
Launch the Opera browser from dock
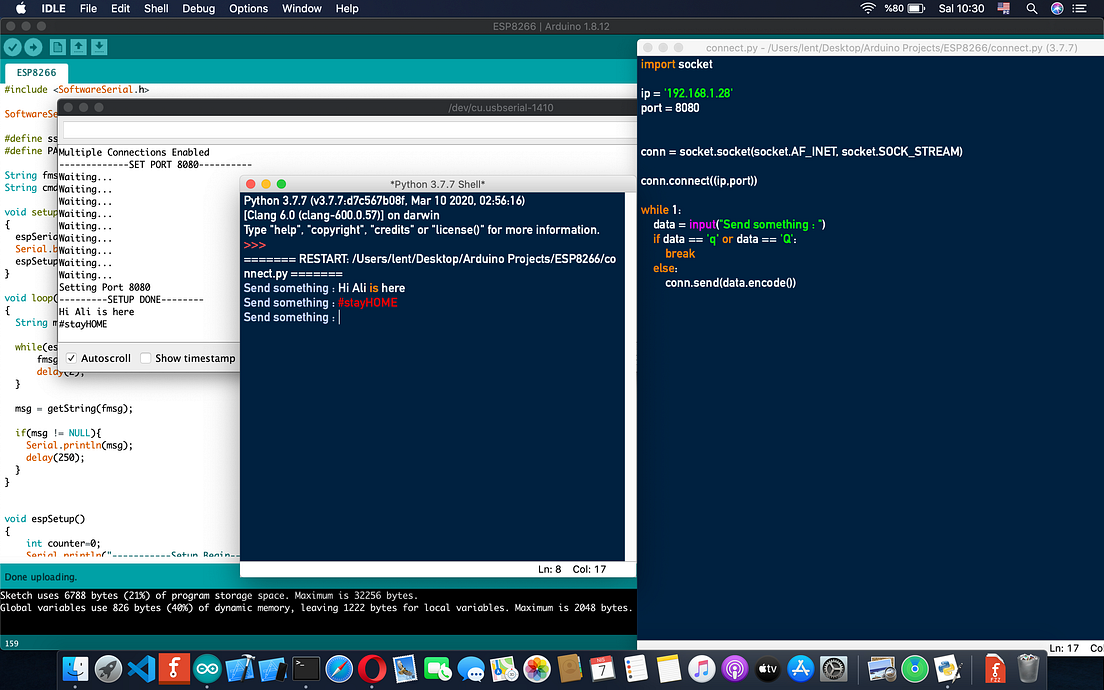(x=372, y=668)
